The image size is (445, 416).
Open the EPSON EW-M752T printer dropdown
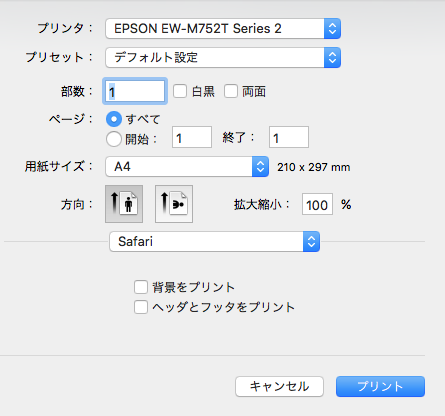(223, 29)
